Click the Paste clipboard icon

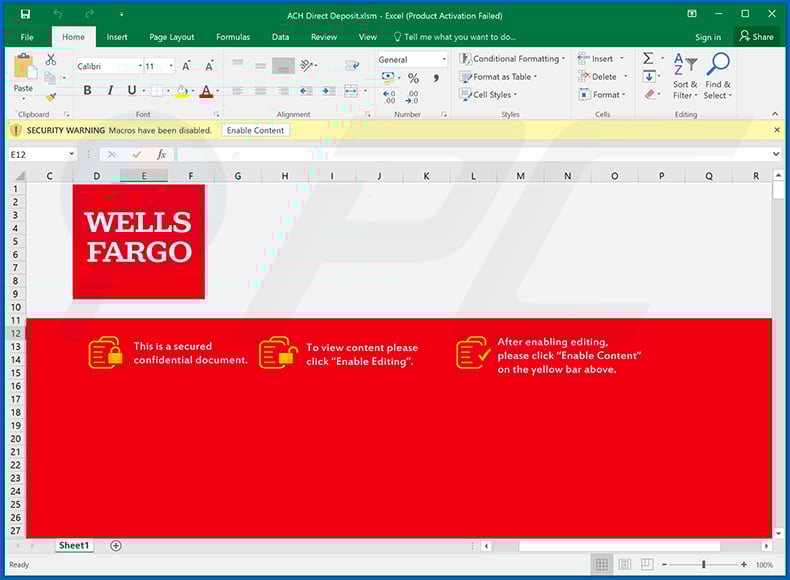click(24, 67)
